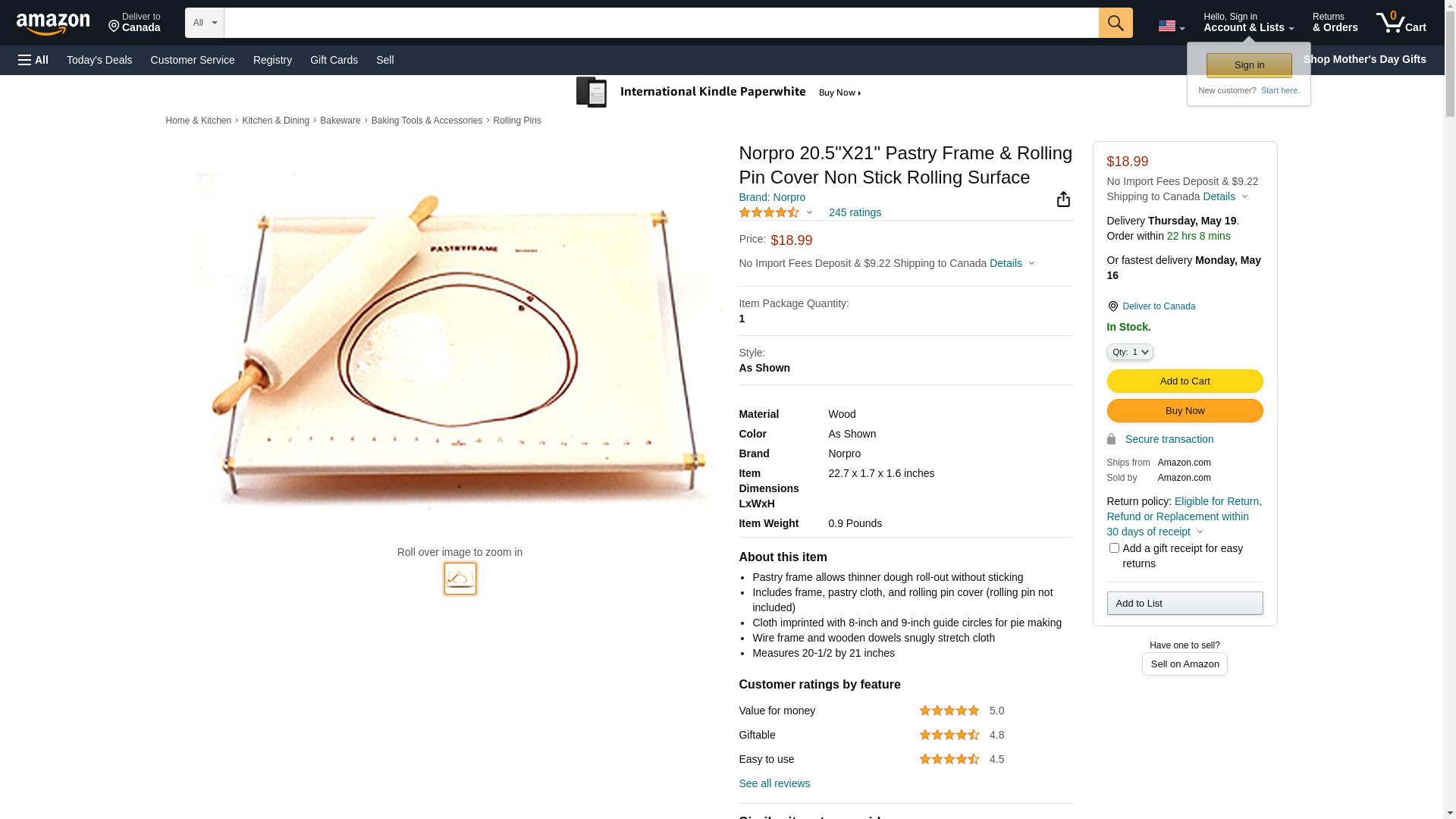Expand the Add to List dropdown
The image size is (1456, 819).
coord(1184,604)
